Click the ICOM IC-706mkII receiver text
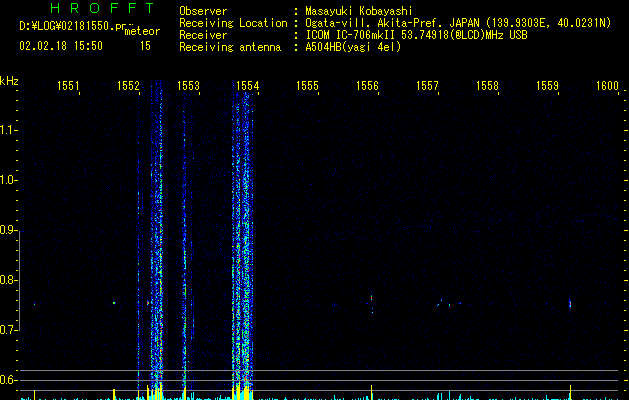 tap(416, 35)
